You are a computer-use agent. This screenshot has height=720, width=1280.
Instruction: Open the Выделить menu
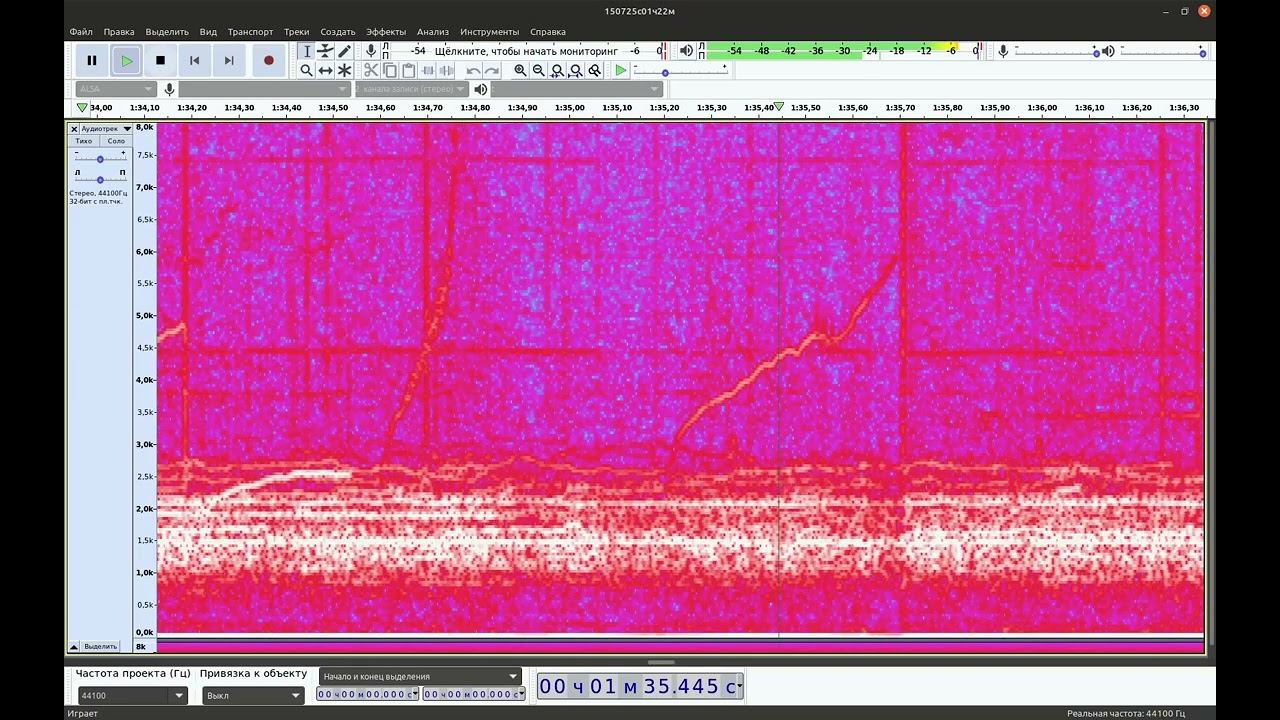(x=167, y=32)
